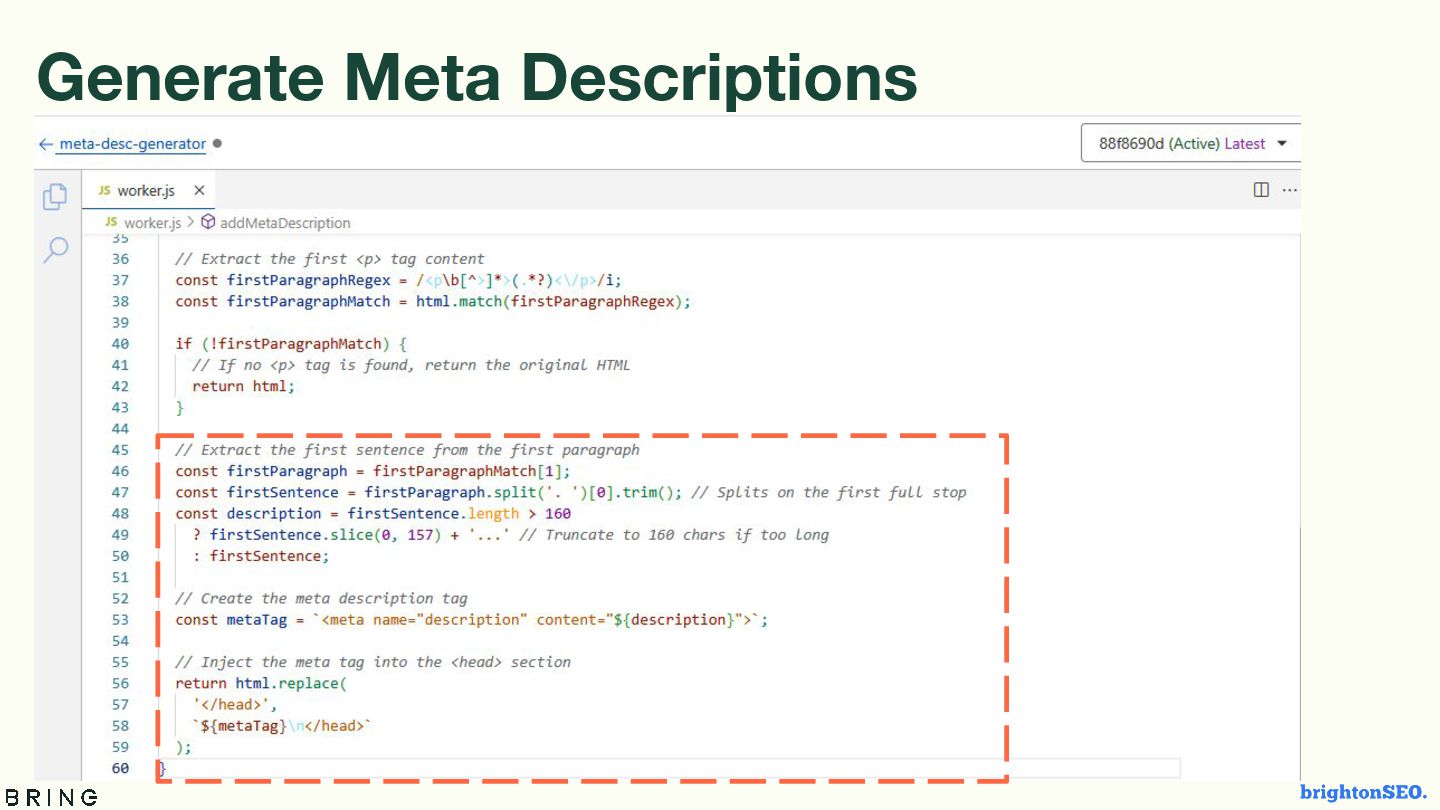Open the Search magnifier in the sidebar
Image resolution: width=1440 pixels, height=810 pixels.
click(56, 249)
